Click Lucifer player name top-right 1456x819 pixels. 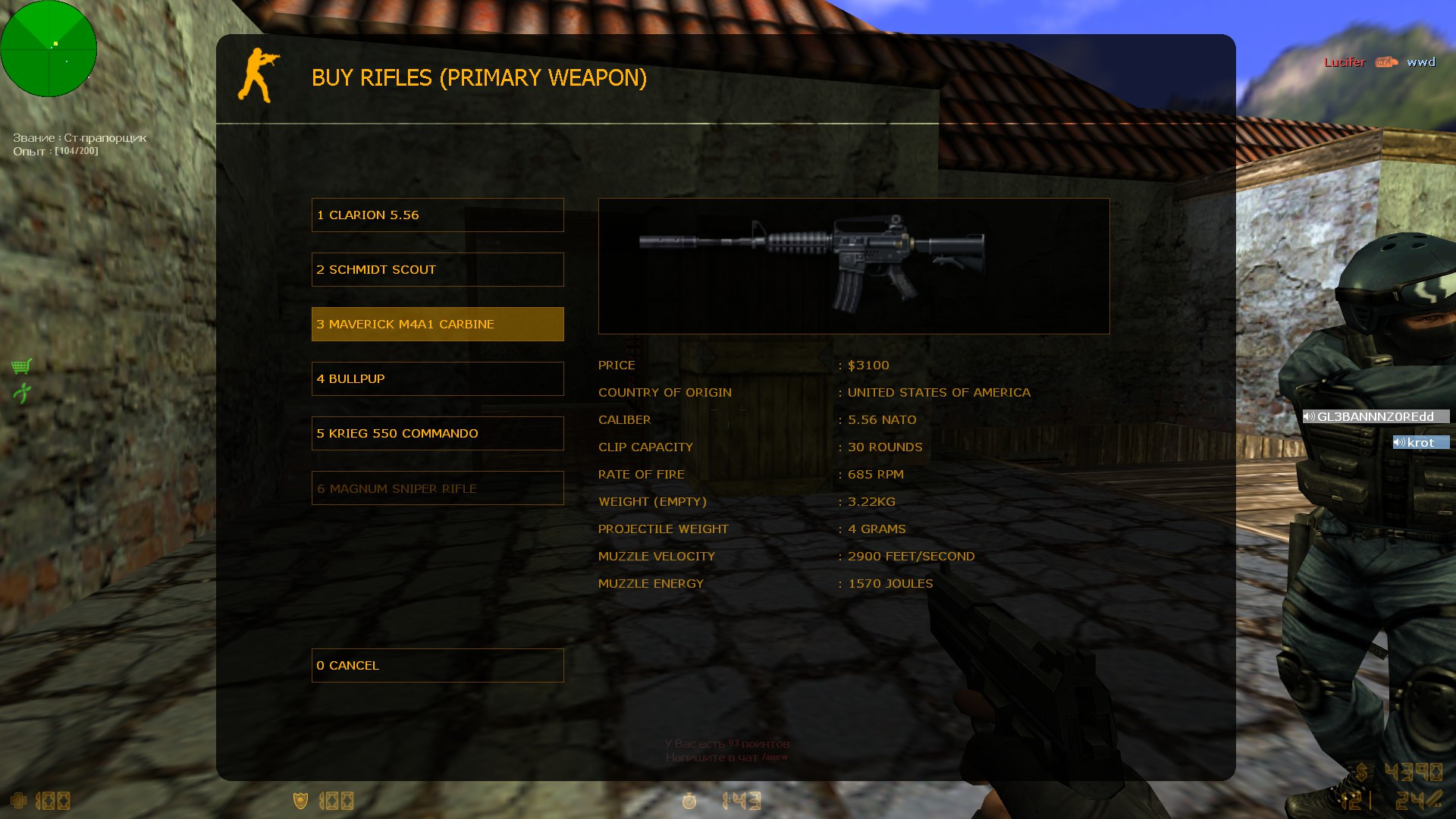click(1345, 61)
